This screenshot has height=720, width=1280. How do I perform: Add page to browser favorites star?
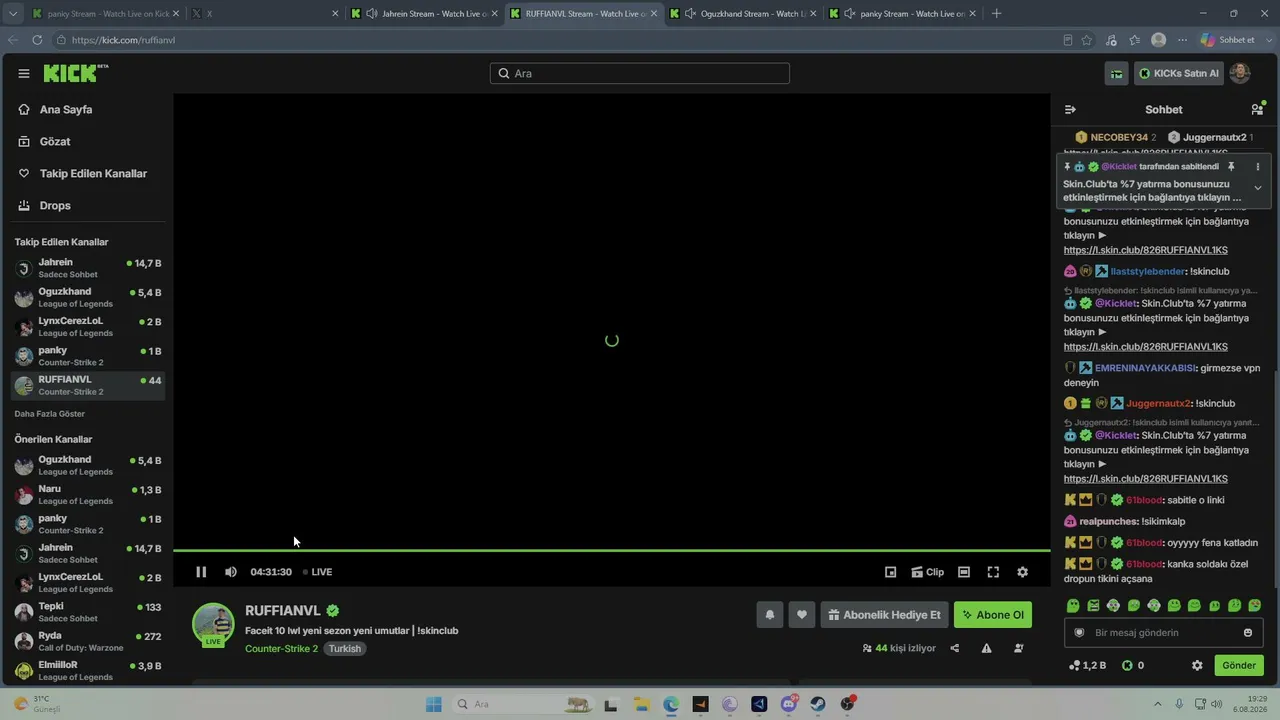click(x=1087, y=40)
